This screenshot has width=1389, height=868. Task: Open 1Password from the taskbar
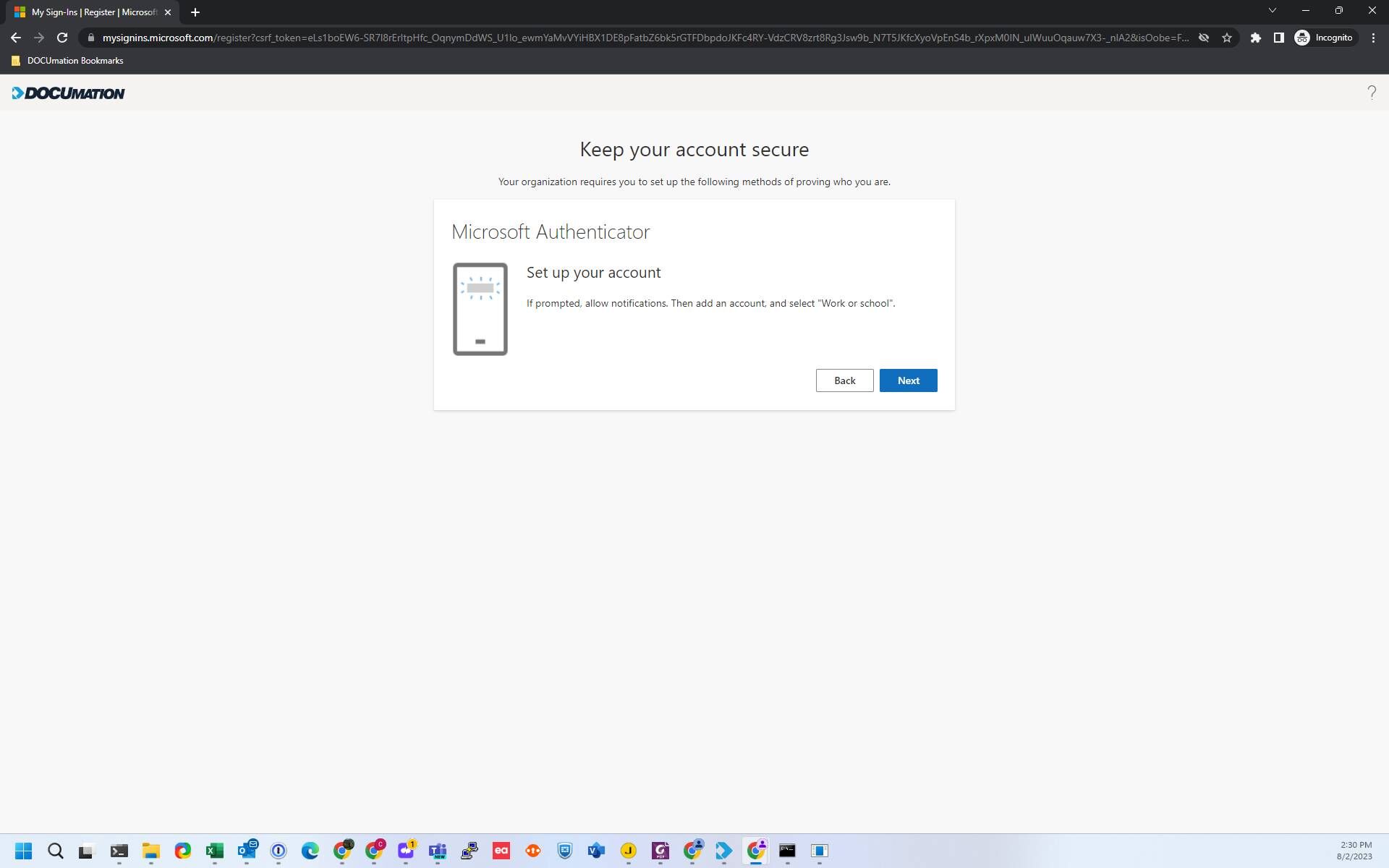279,851
